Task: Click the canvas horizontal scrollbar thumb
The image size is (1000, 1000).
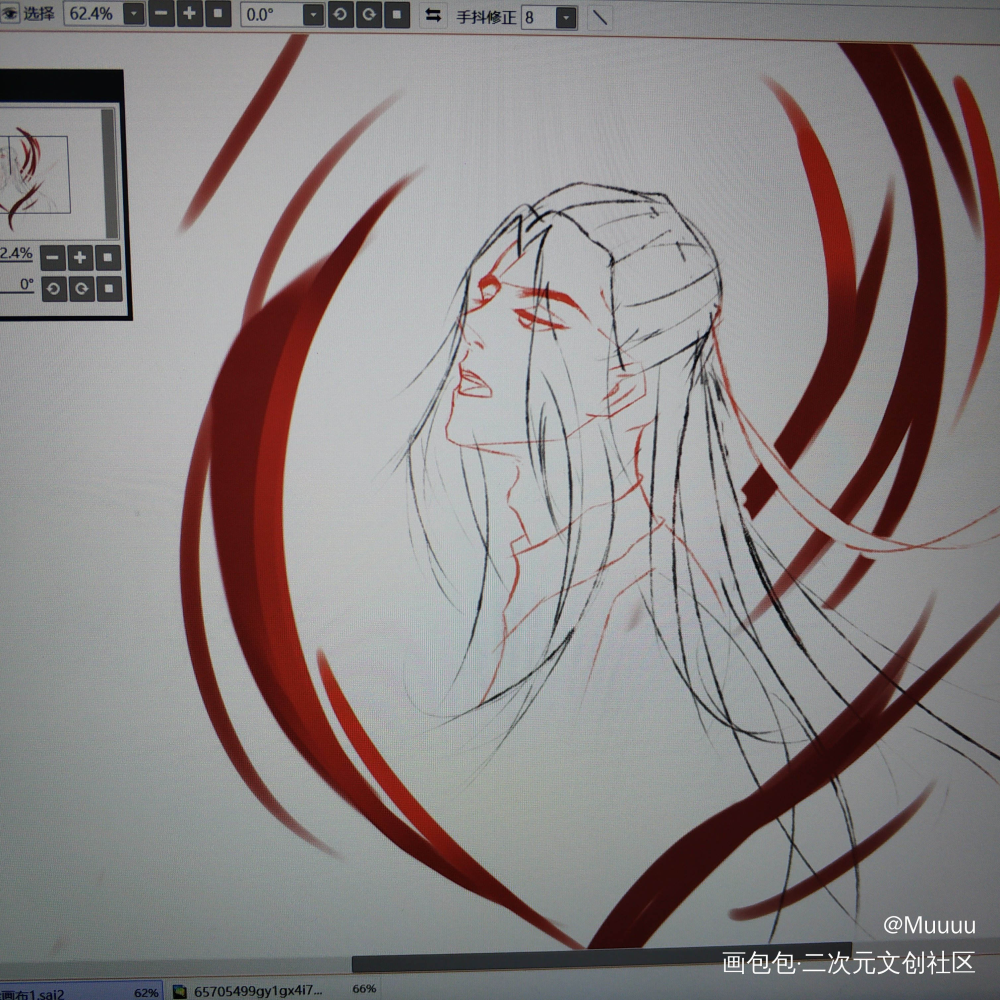Action: [x=600, y=963]
